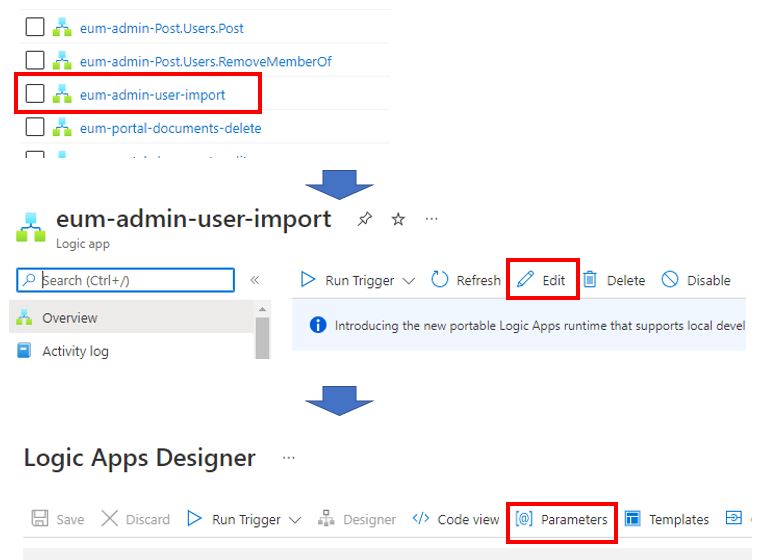
Task: Click inside the Search (Ctrl+/) field
Action: pos(125,280)
